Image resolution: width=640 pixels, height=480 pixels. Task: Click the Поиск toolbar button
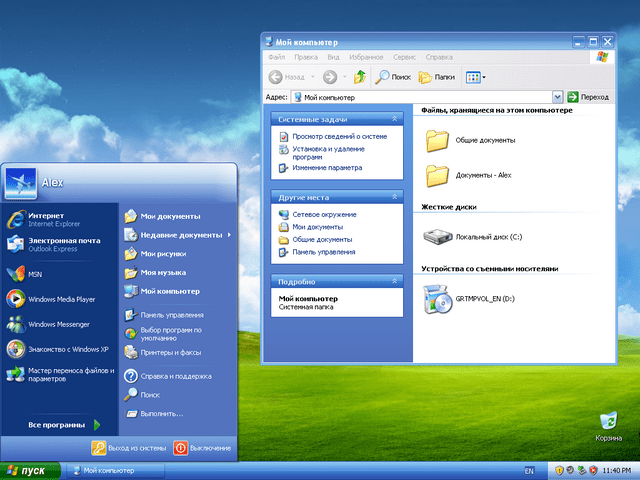click(393, 77)
